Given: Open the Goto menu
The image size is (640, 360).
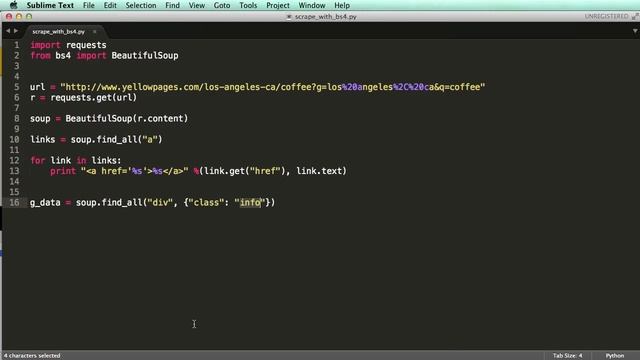Looking at the screenshot, I should pyautogui.click(x=222, y=5).
